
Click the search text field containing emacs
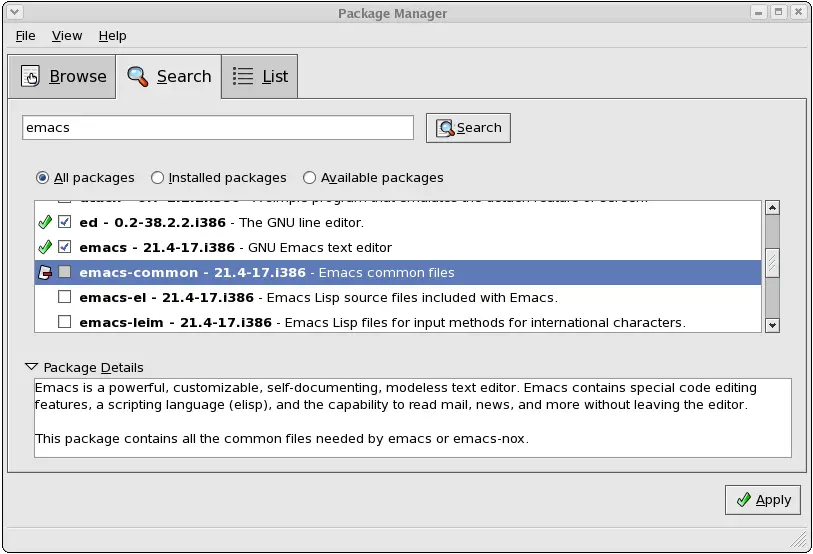(x=217, y=128)
